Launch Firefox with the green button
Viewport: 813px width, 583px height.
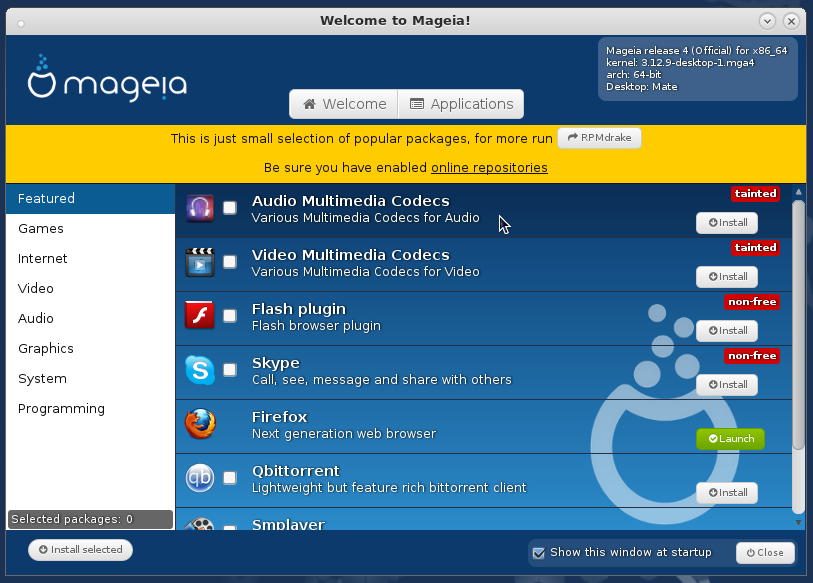(731, 439)
